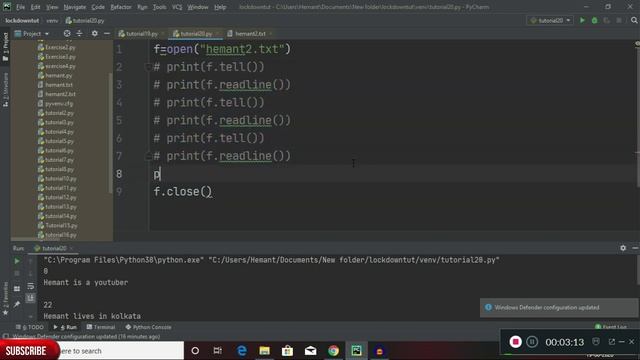Screen dimensions: 640x360
Task: Place cursor on f.close() line
Action: tap(182, 191)
